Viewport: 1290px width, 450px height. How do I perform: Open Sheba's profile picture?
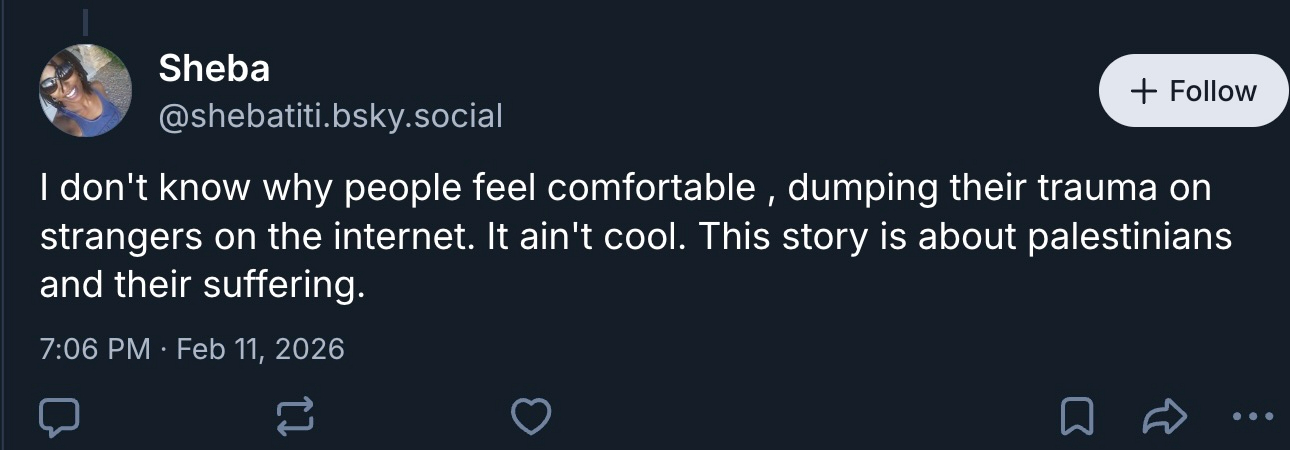tap(86, 91)
